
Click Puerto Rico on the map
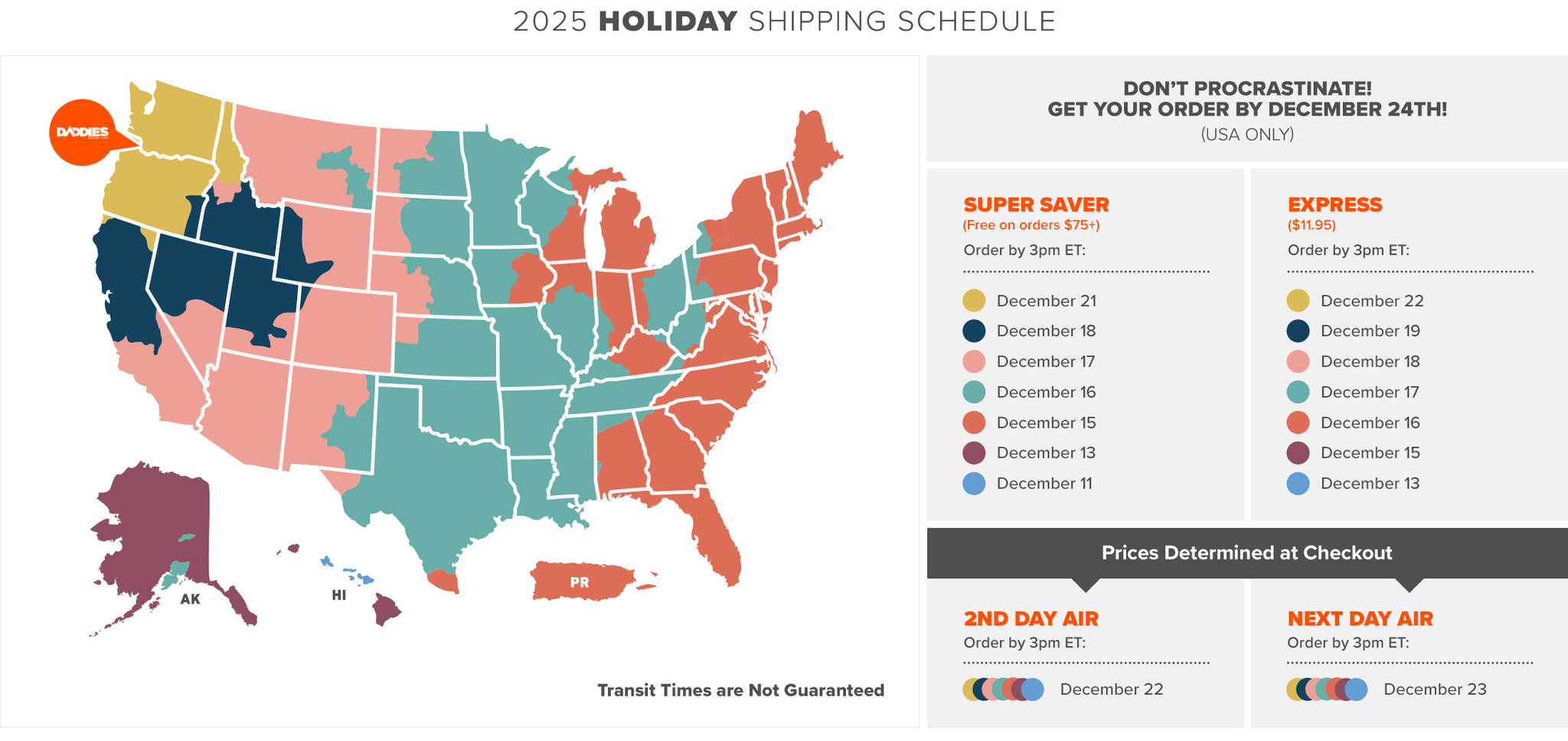pos(580,582)
